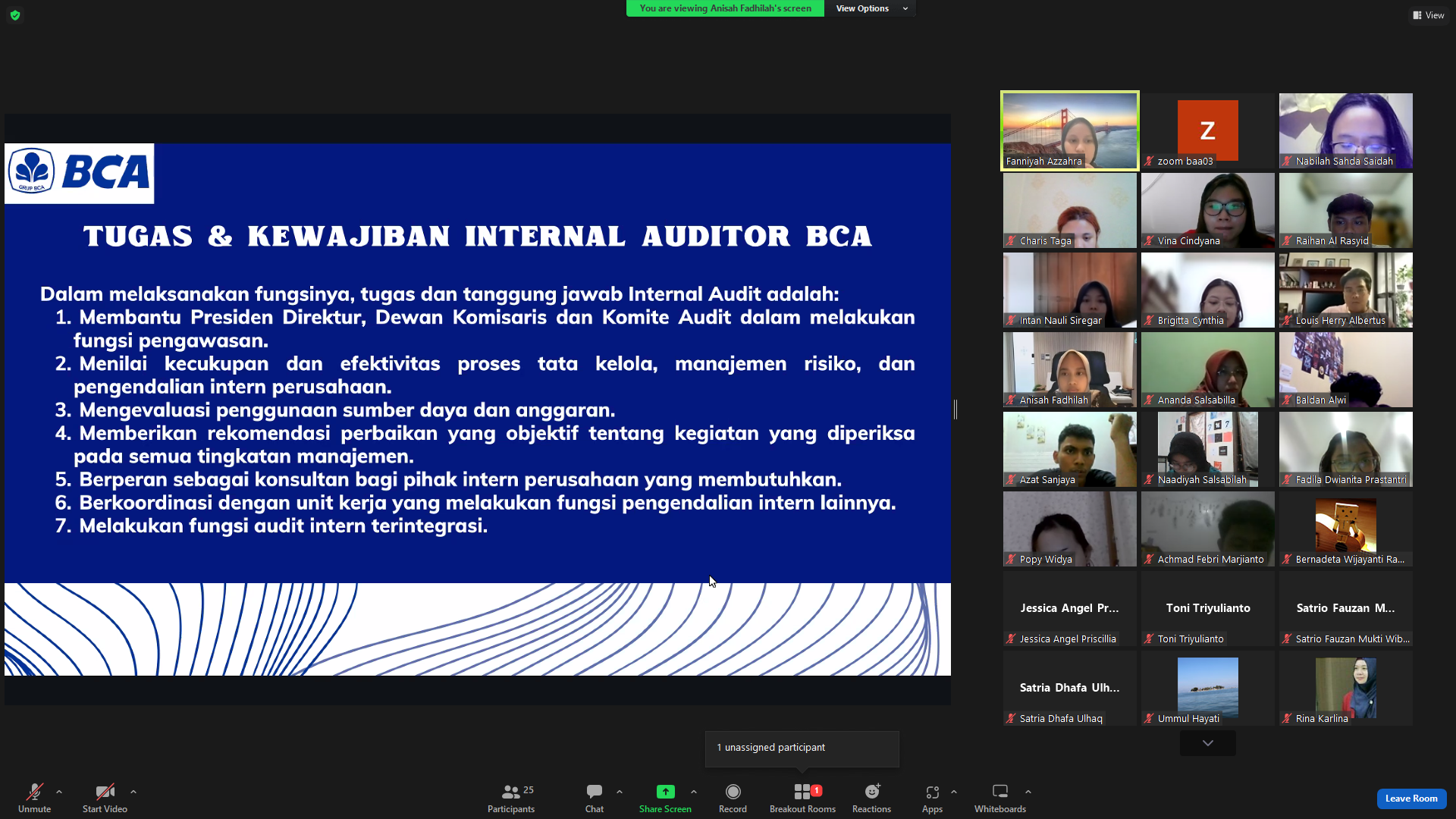Start recording with the Record icon
1456x819 pixels.
pyautogui.click(x=733, y=792)
